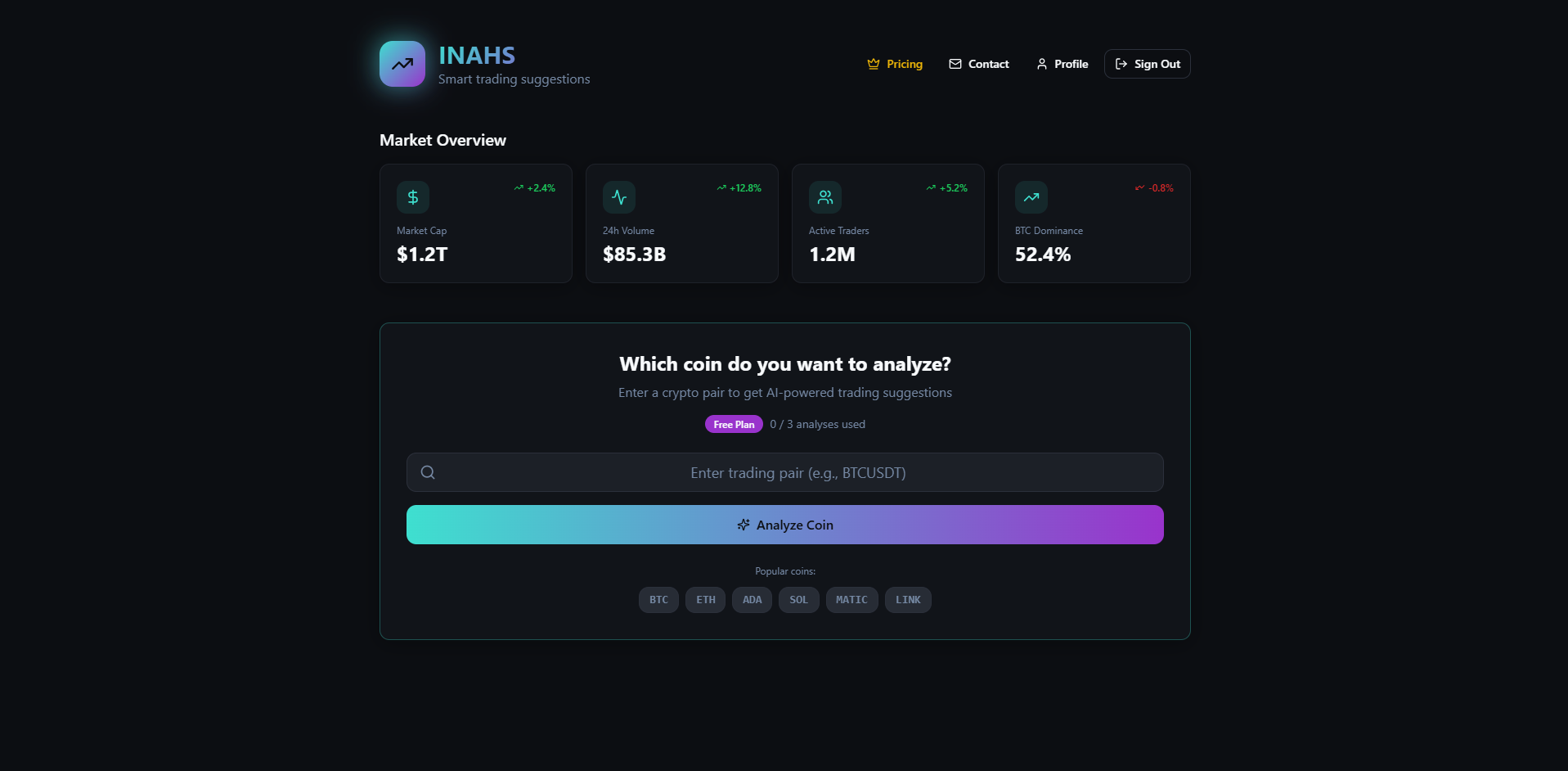Select the ETH popular coin chip
This screenshot has height=771, width=1568.
coord(704,600)
